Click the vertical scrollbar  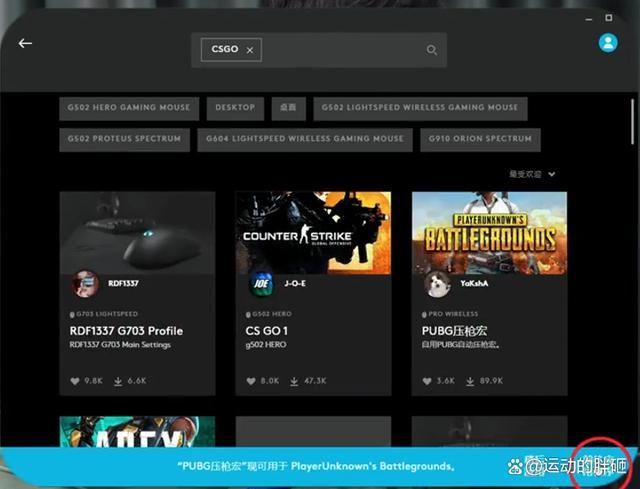tap(633, 121)
